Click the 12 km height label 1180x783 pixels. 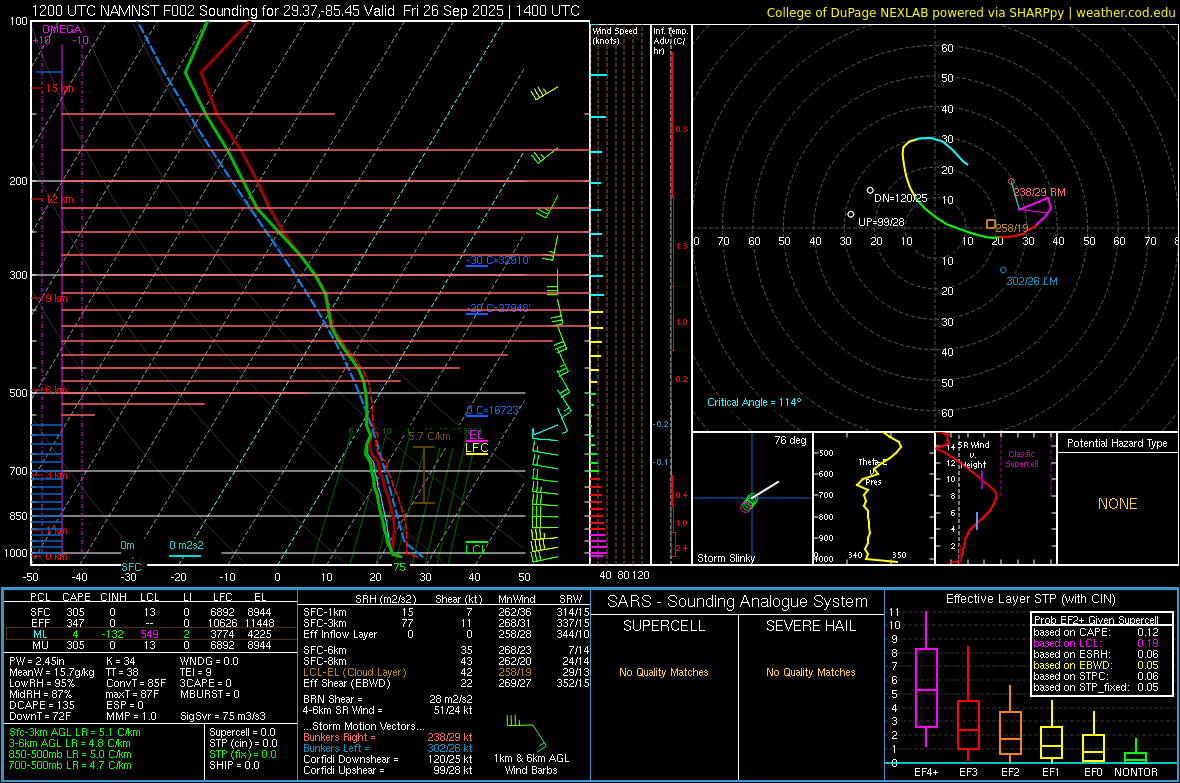click(59, 200)
